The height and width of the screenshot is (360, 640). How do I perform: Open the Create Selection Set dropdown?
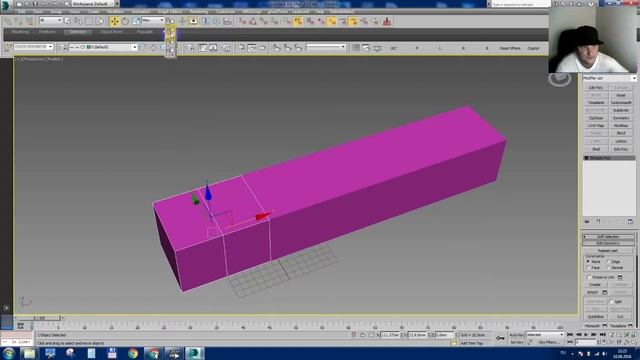point(33,47)
